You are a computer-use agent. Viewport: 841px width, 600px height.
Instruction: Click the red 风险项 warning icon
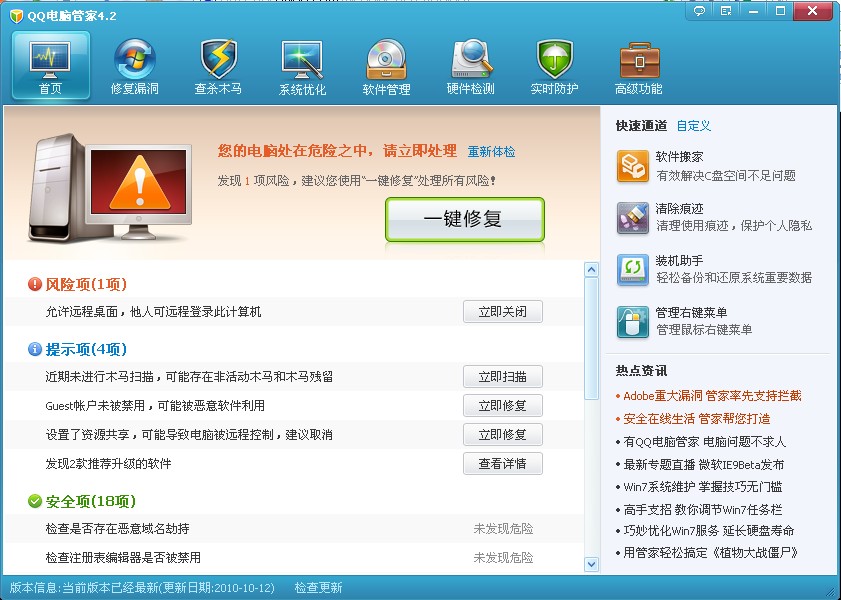pyautogui.click(x=35, y=284)
